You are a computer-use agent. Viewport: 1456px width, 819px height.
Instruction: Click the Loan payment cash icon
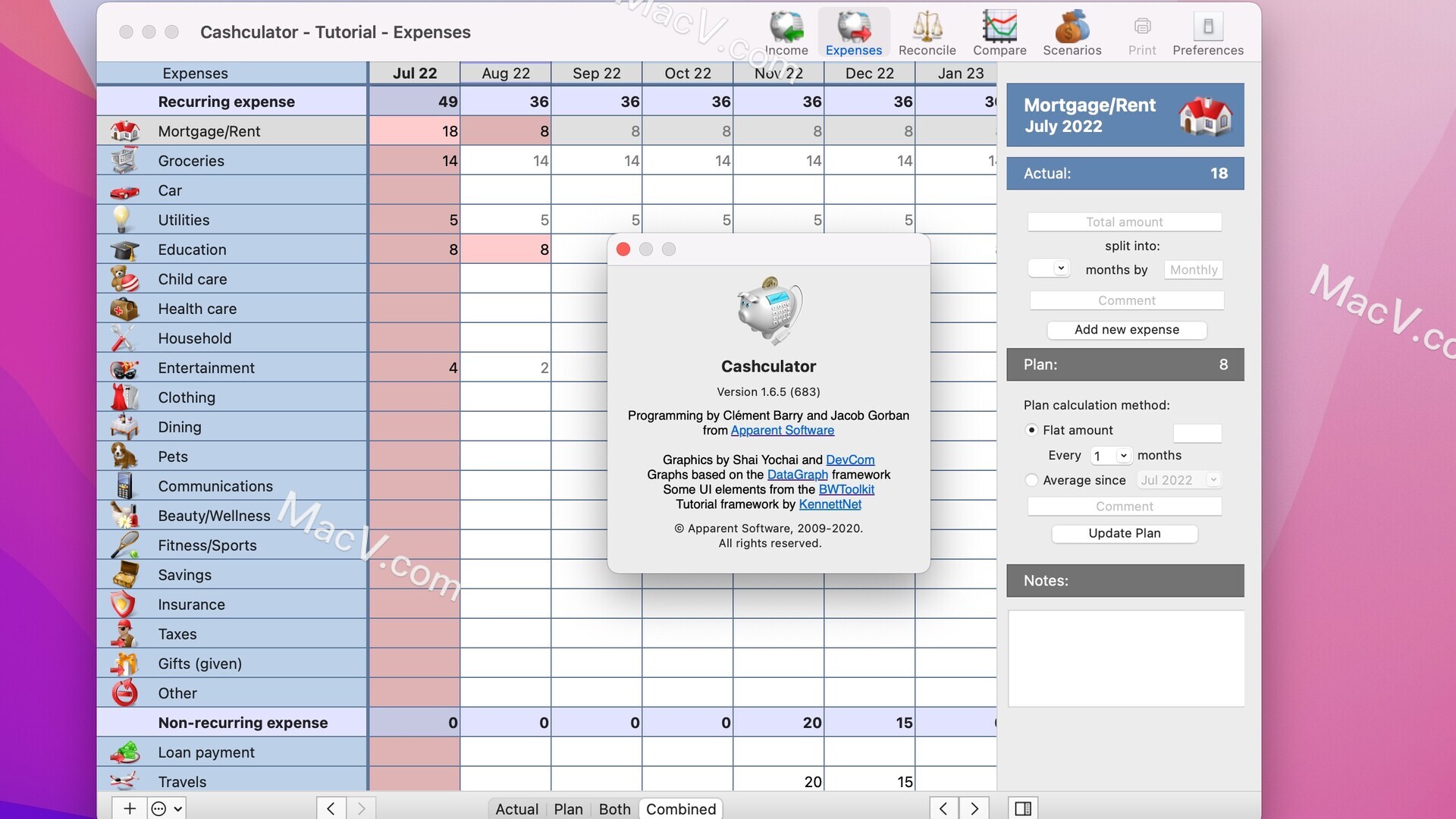[x=124, y=752]
